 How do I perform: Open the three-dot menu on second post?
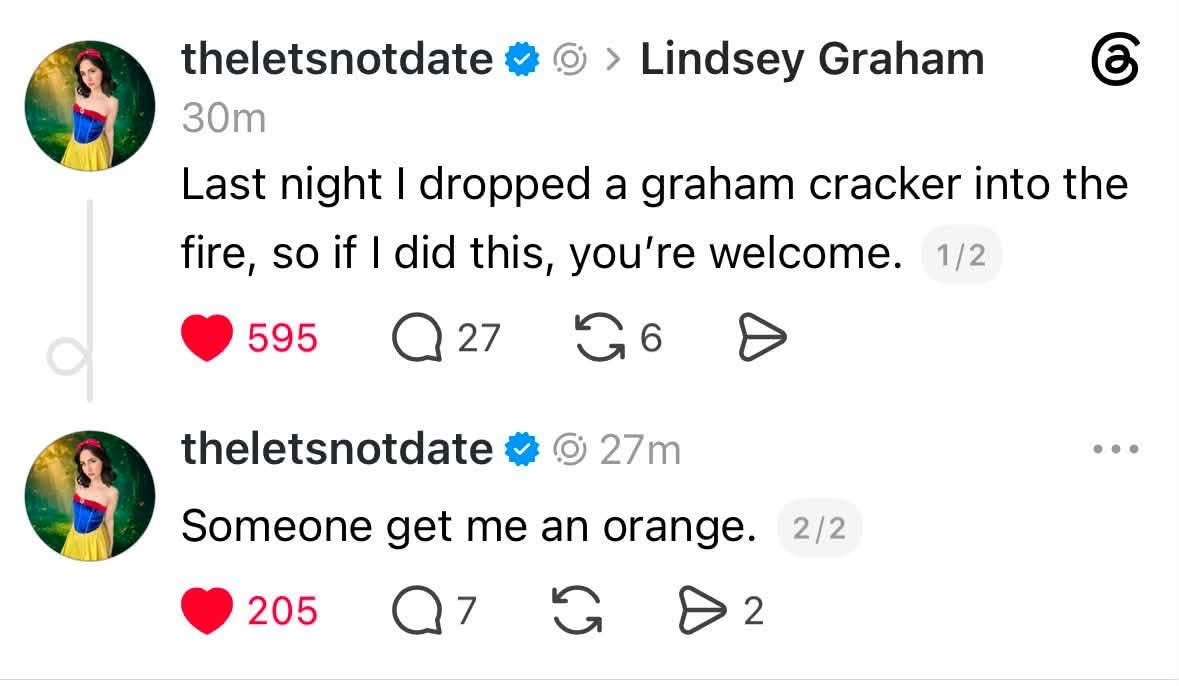(x=1116, y=449)
